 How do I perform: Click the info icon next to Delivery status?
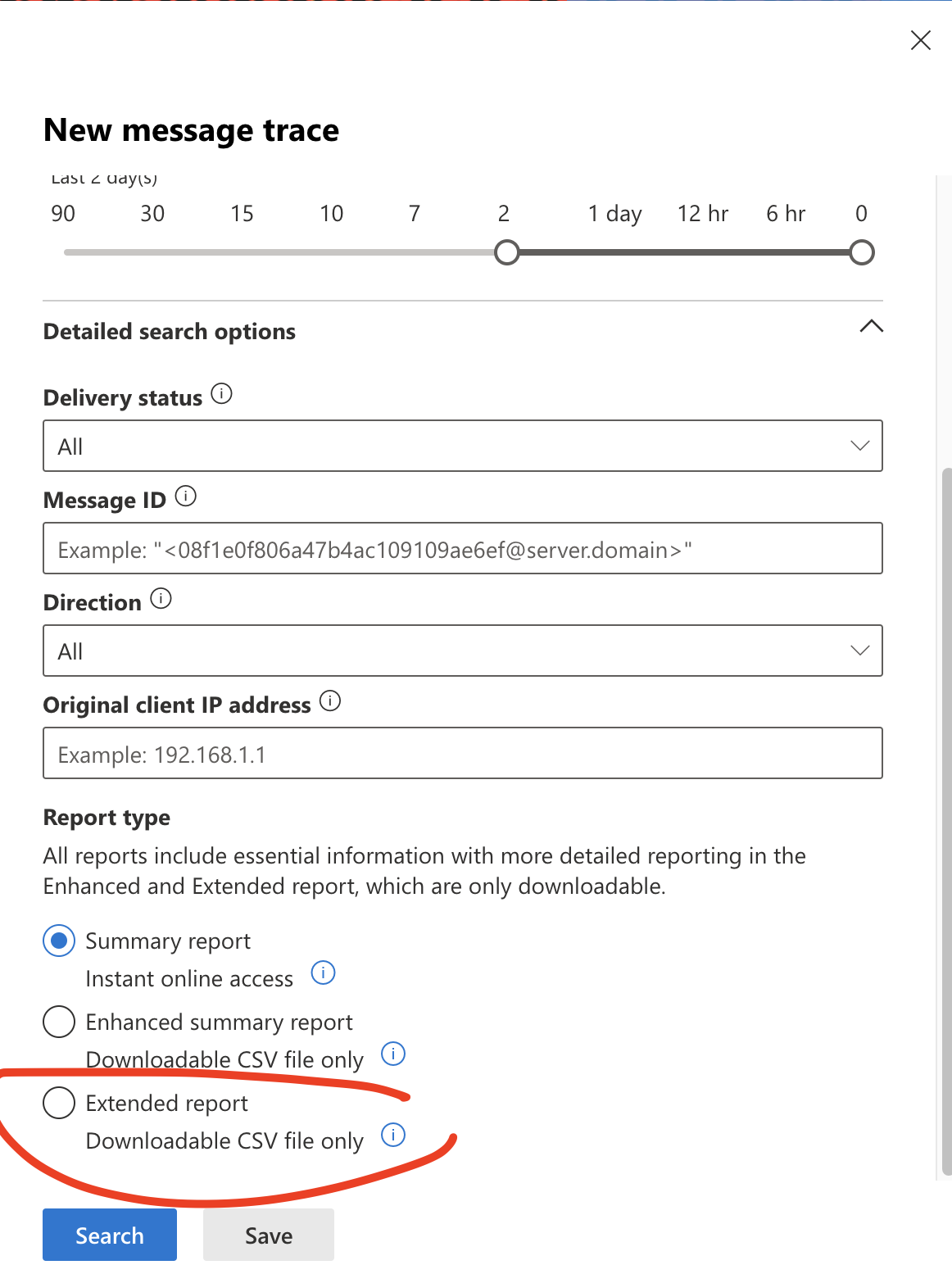pos(221,394)
